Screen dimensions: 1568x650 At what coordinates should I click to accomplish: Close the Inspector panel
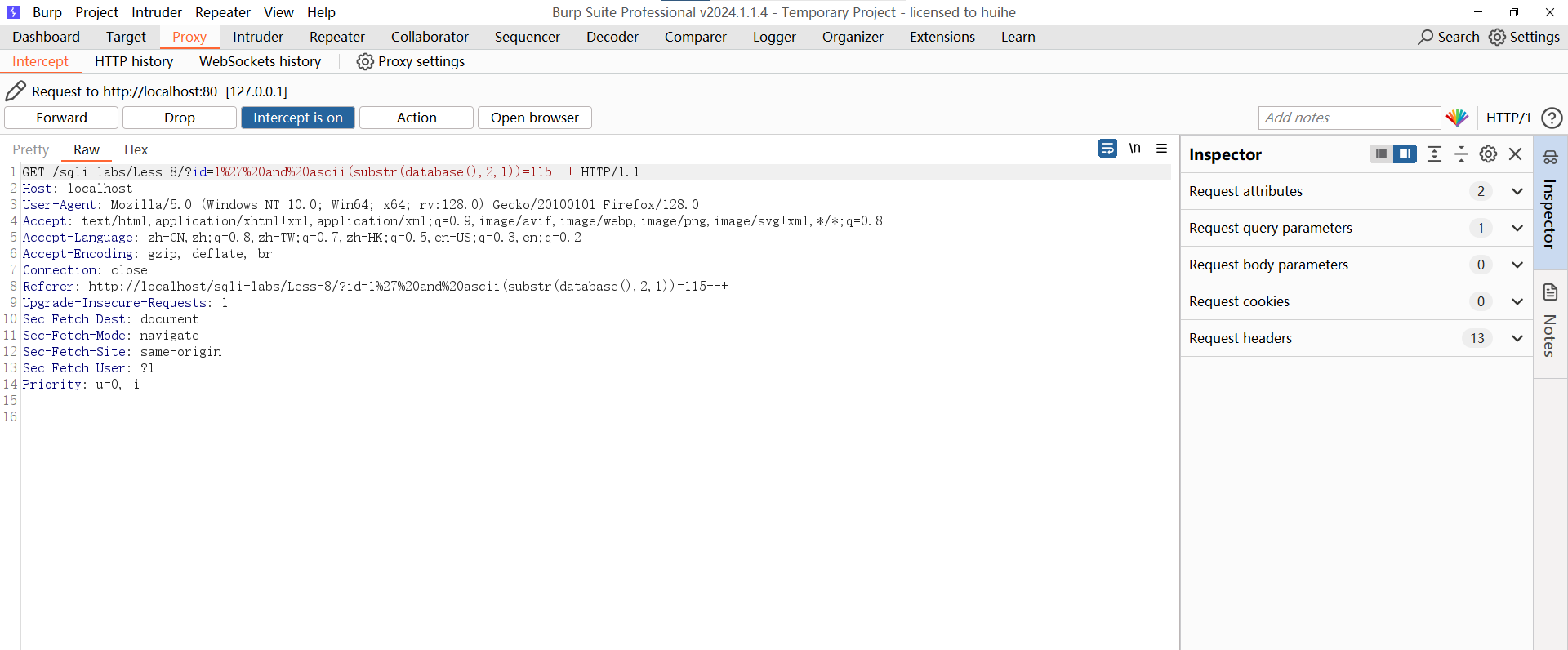pyautogui.click(x=1516, y=154)
